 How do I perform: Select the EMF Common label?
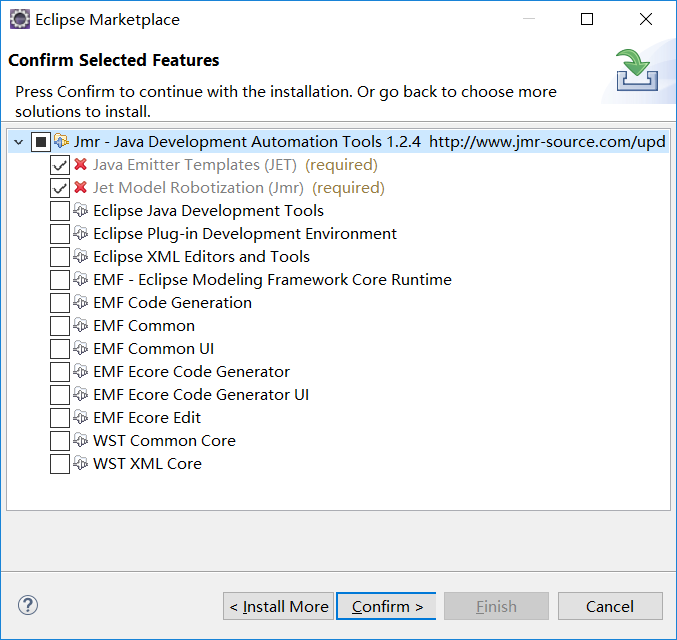tap(144, 326)
